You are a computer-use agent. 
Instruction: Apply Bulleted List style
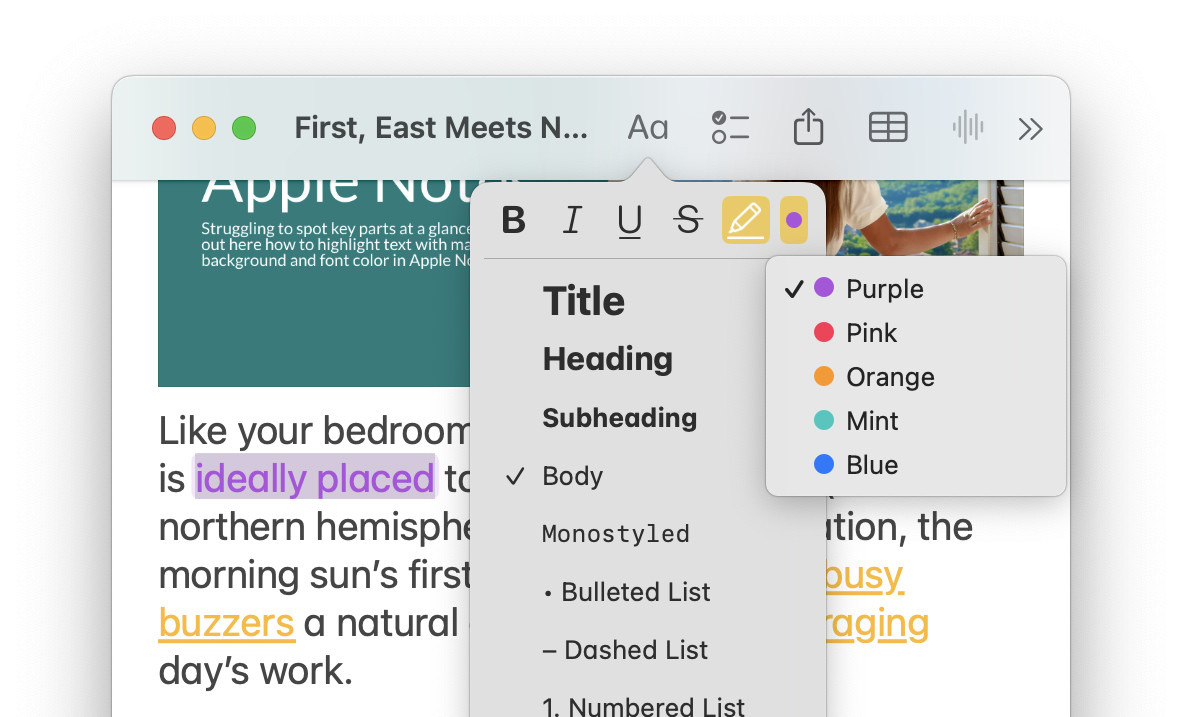pos(627,592)
